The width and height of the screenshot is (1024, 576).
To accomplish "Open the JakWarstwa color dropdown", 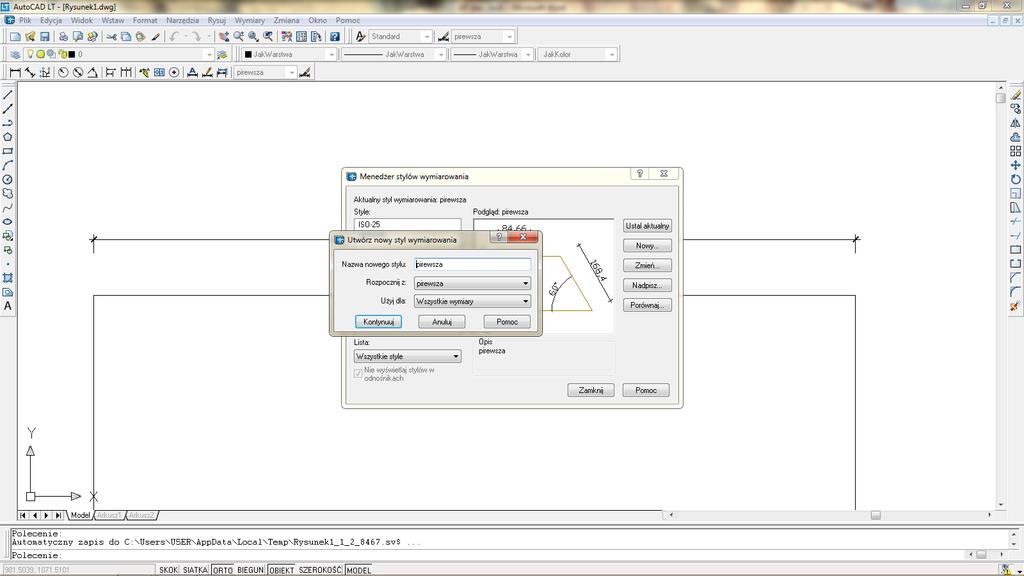I will point(331,54).
